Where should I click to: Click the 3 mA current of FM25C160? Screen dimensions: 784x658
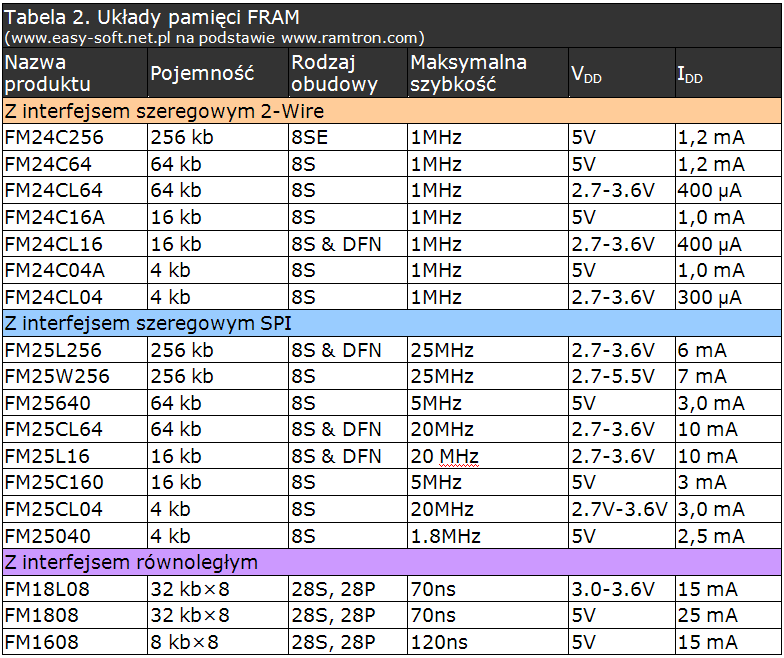coord(728,482)
